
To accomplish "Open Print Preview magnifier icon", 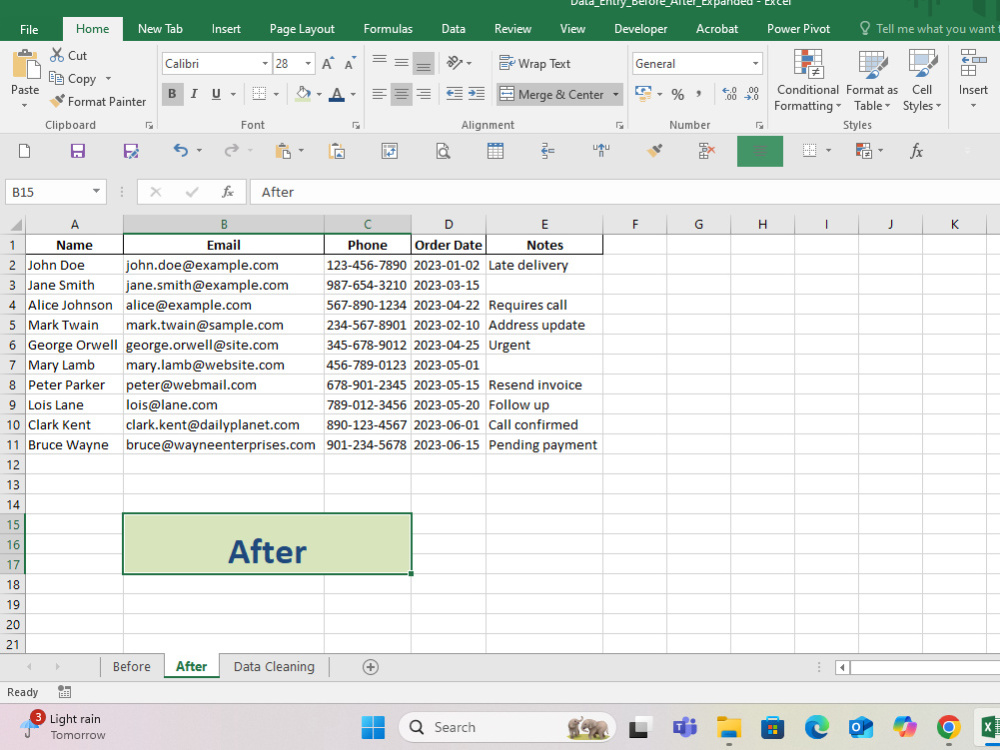I will coord(443,151).
